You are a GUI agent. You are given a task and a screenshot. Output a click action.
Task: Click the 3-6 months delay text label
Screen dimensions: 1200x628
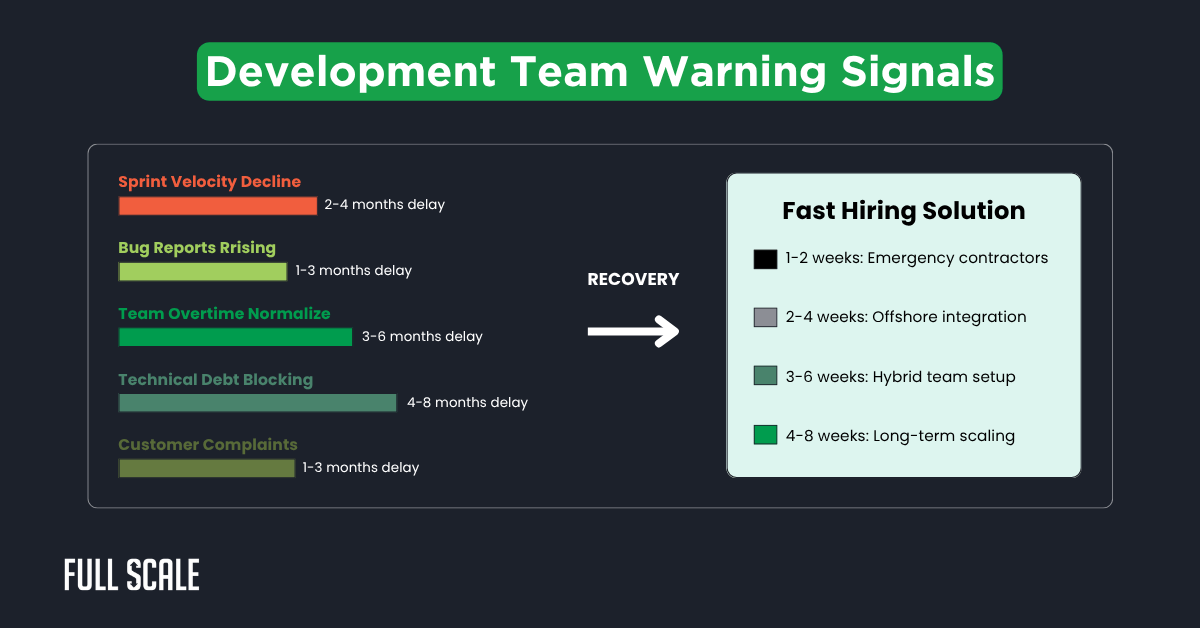tap(422, 336)
